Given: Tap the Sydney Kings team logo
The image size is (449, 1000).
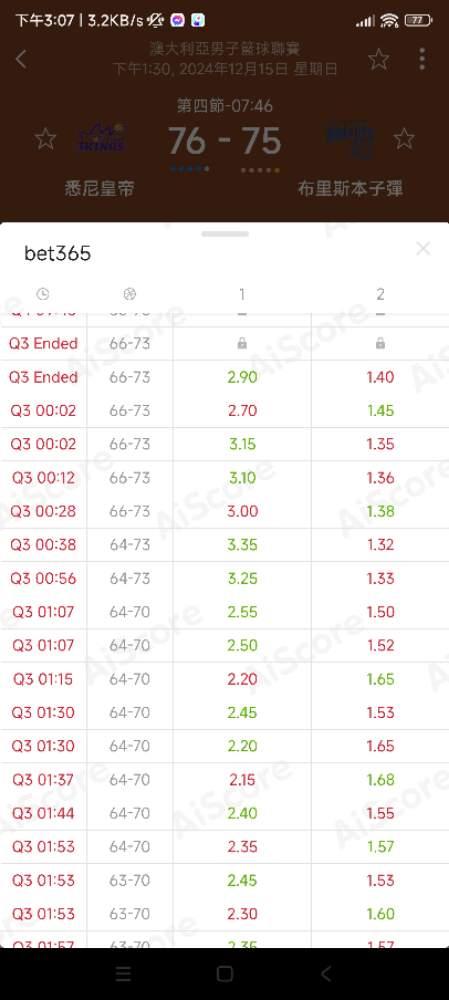Looking at the screenshot, I should pyautogui.click(x=101, y=139).
